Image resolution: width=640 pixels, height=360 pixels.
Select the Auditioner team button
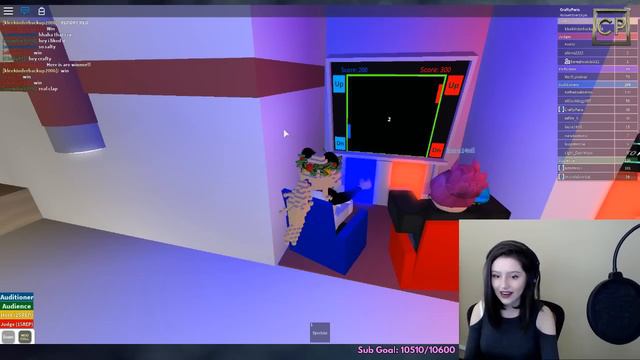17,297
